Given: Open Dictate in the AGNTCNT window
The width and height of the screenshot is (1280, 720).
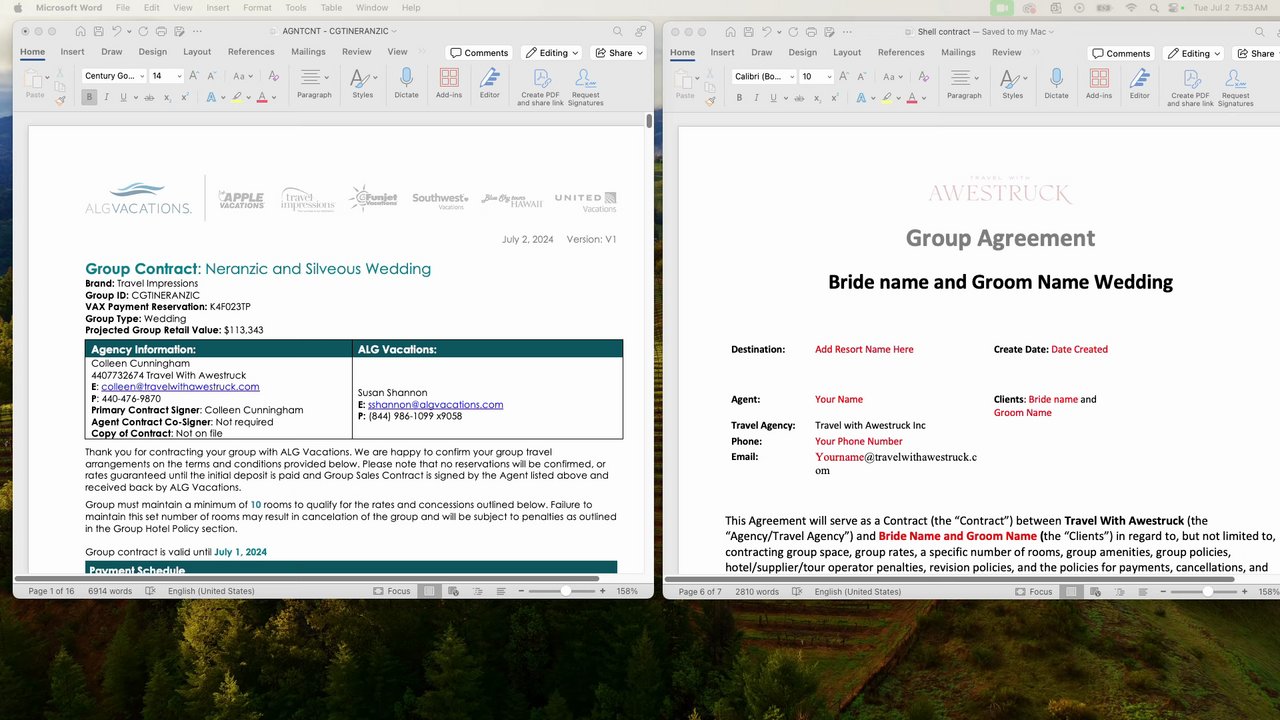Looking at the screenshot, I should (x=406, y=83).
